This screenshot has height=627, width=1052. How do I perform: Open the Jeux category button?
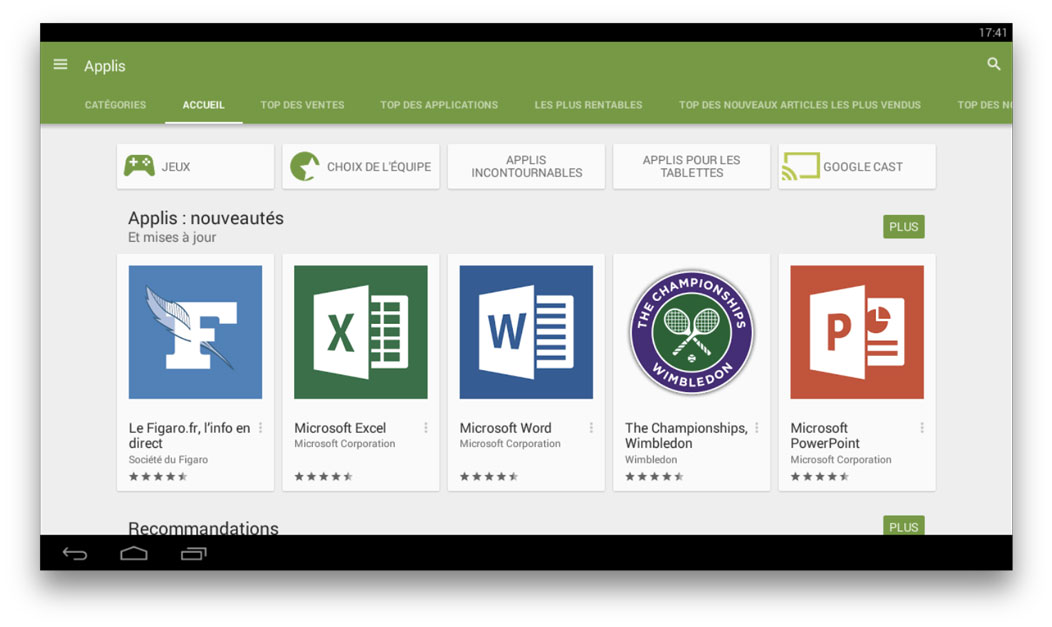click(195, 166)
